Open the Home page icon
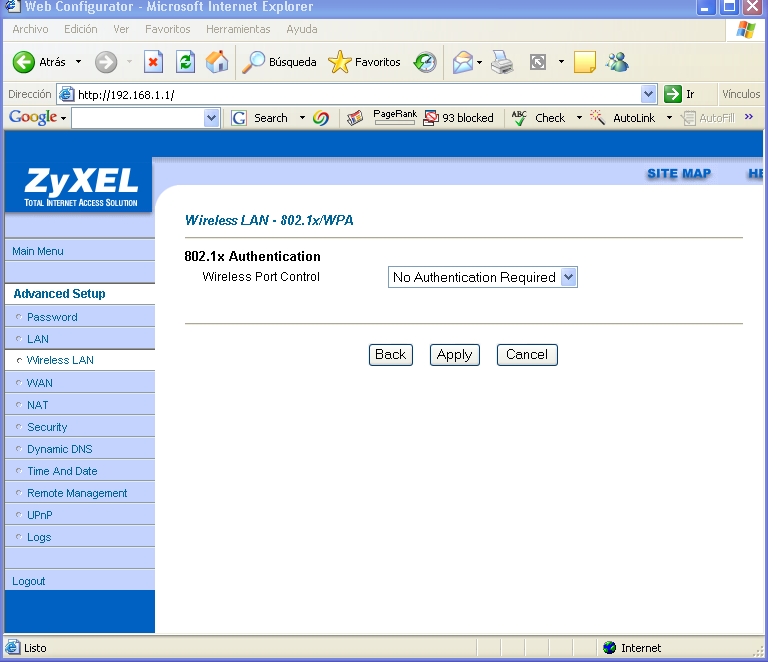 pyautogui.click(x=216, y=62)
